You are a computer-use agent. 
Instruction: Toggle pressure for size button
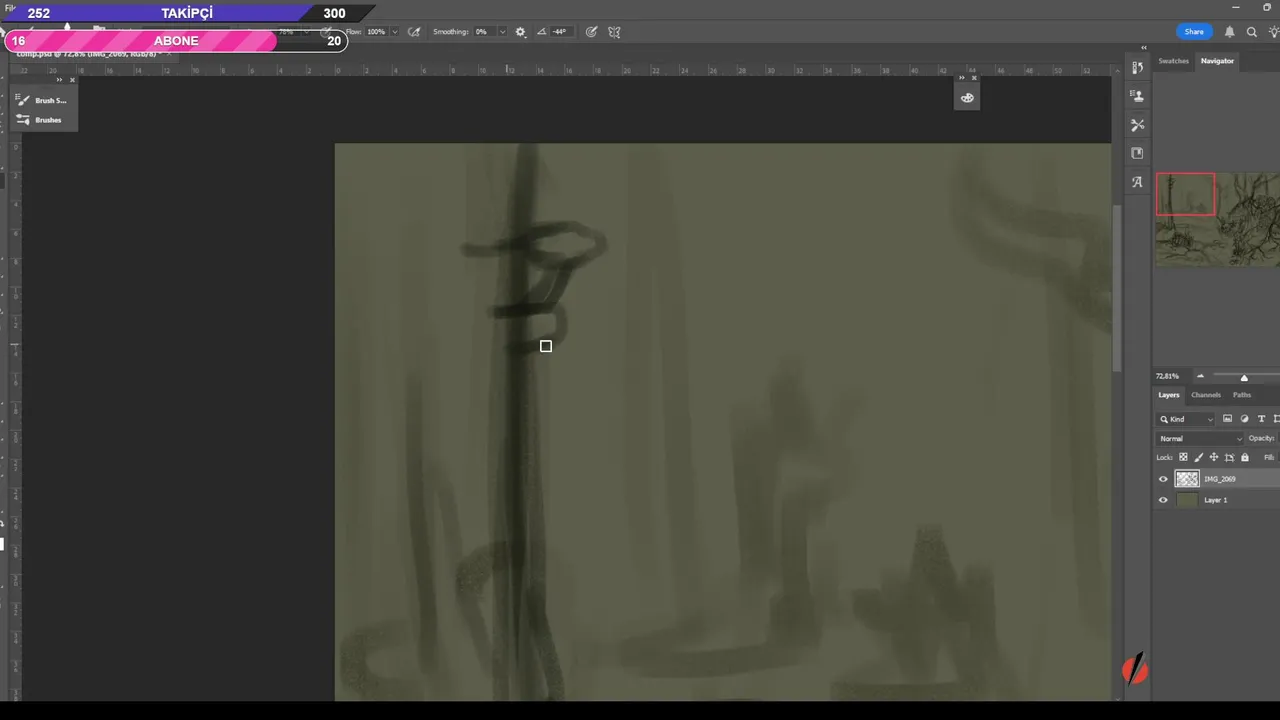click(x=592, y=32)
